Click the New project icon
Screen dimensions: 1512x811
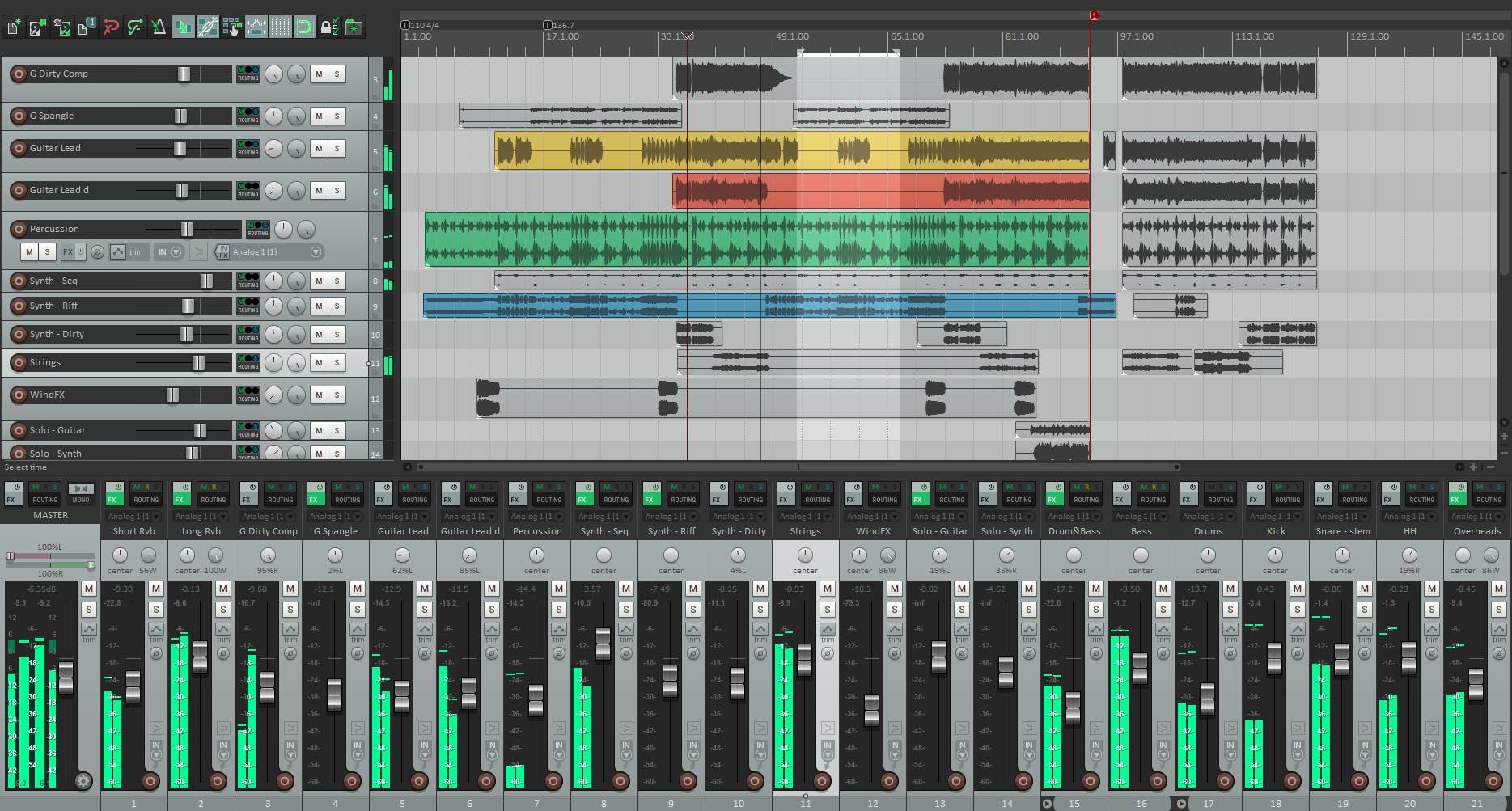pyautogui.click(x=14, y=27)
